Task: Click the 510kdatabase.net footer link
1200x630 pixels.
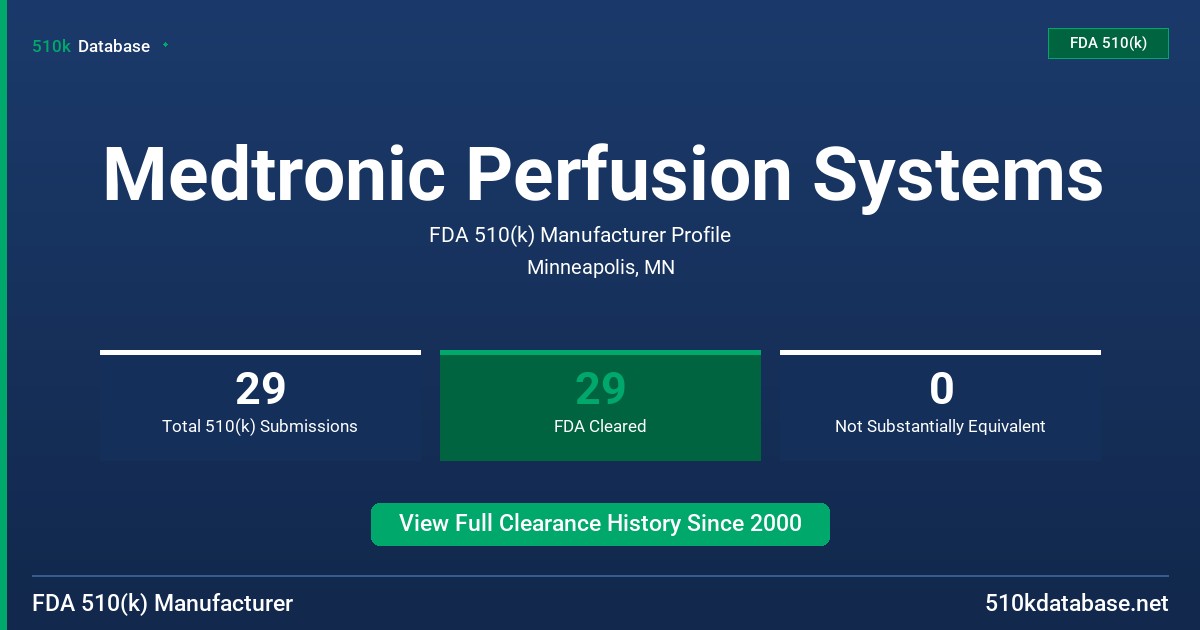Action: coord(1077,604)
